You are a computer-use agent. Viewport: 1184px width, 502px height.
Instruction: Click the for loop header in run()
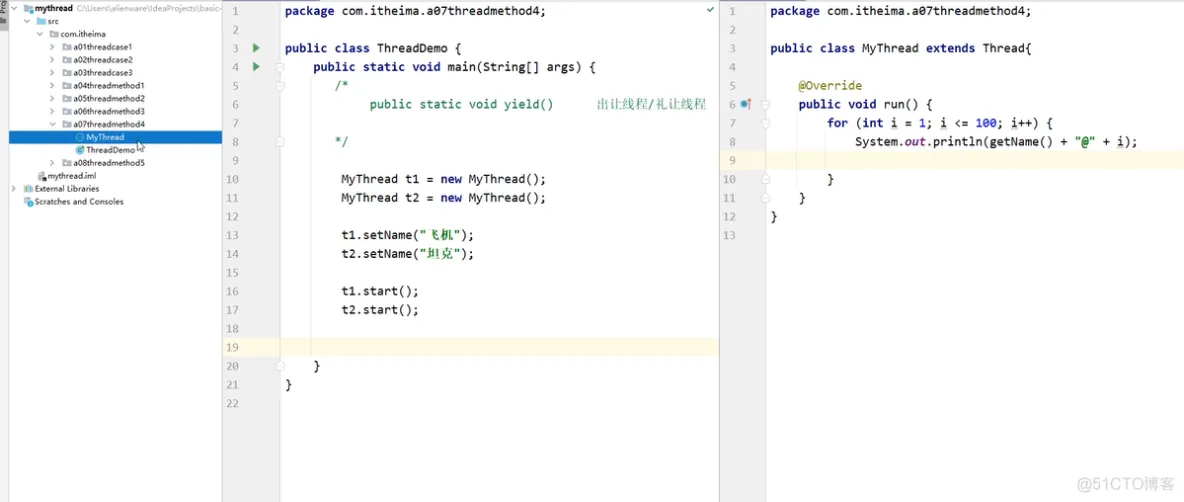[939, 123]
